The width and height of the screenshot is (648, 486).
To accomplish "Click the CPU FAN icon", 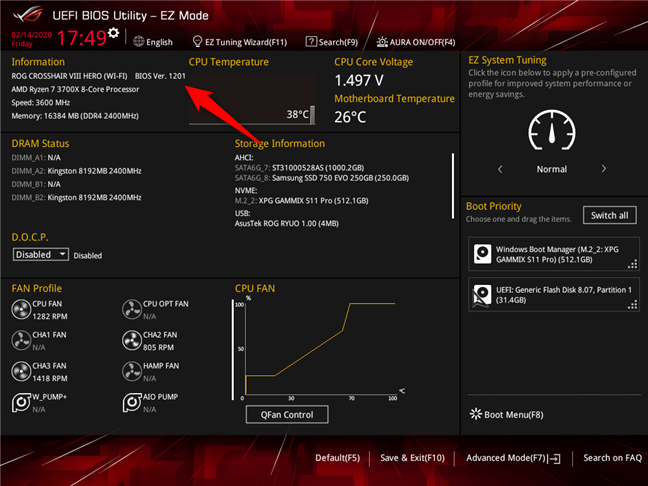I will (x=21, y=310).
